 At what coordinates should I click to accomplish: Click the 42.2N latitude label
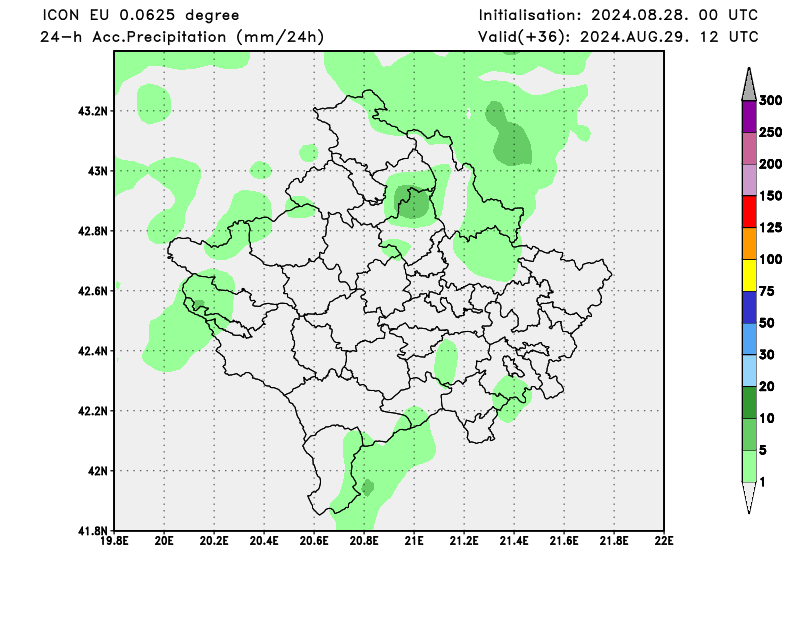(92, 411)
